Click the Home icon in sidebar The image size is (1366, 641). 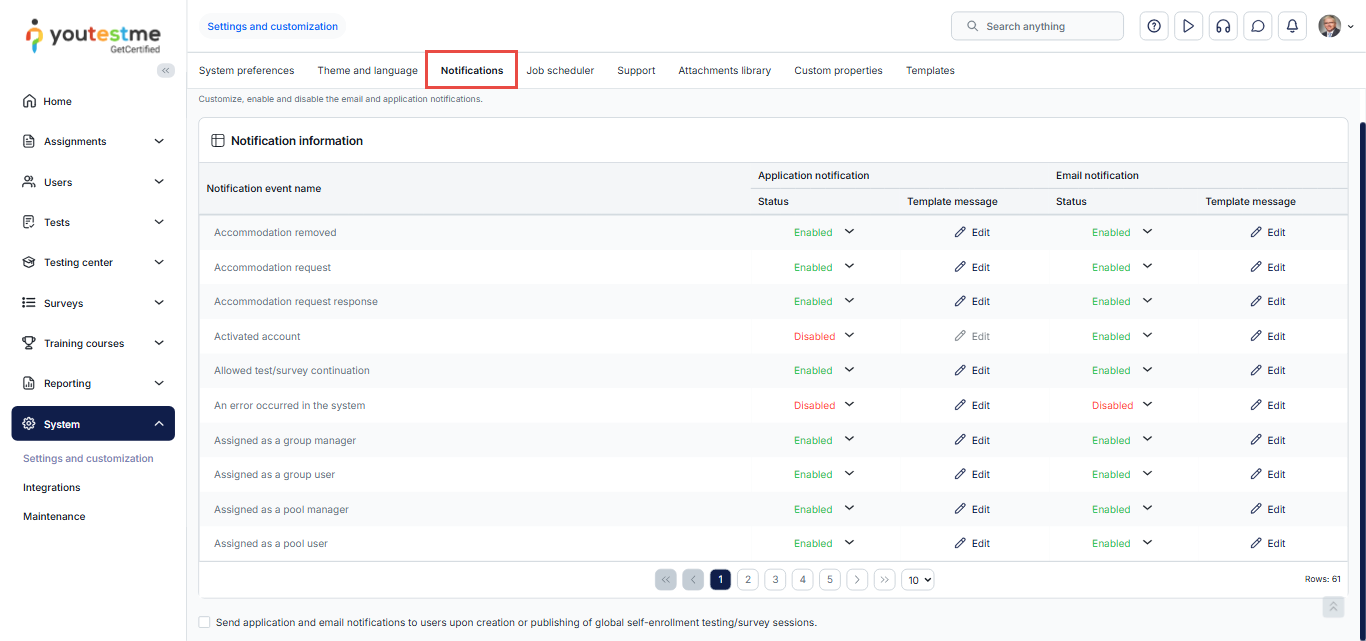tap(29, 101)
